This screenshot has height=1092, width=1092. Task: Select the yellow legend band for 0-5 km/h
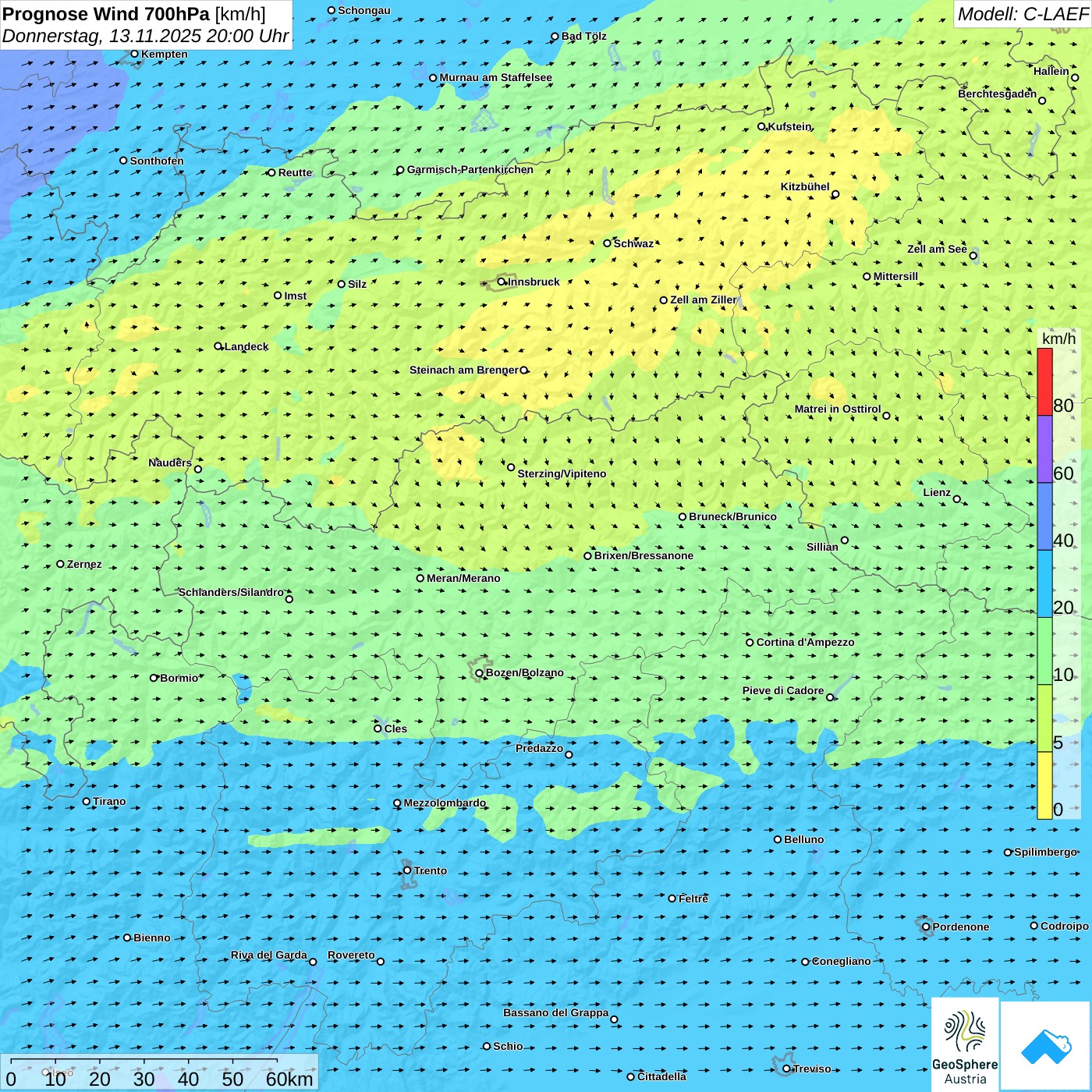[x=1044, y=785]
